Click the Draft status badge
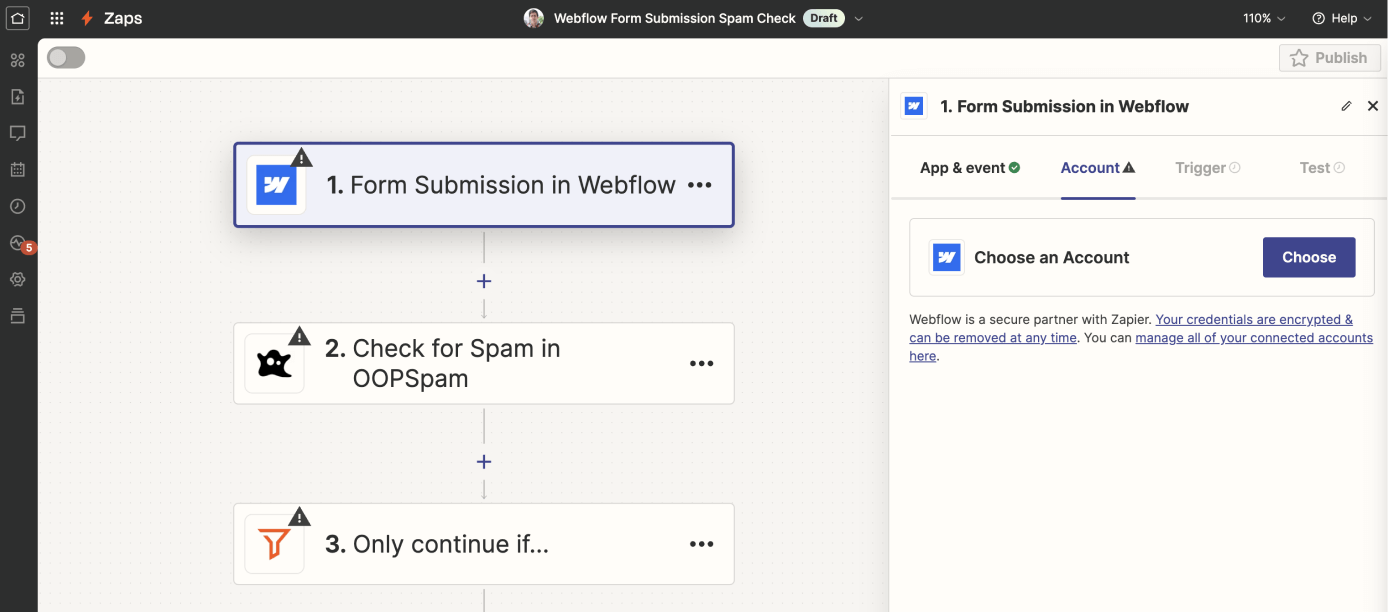This screenshot has height=612, width=1388. (x=824, y=18)
